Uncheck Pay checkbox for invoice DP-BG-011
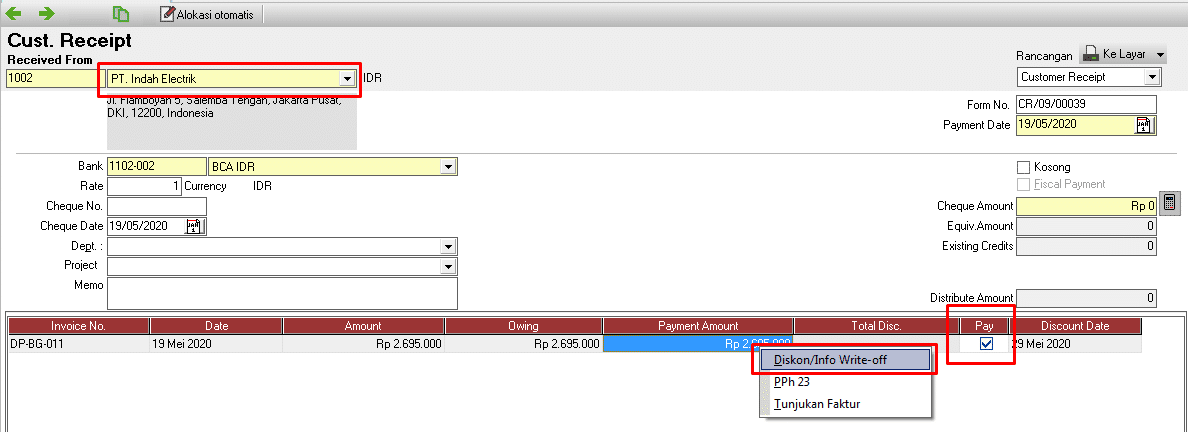 pyautogui.click(x=987, y=344)
